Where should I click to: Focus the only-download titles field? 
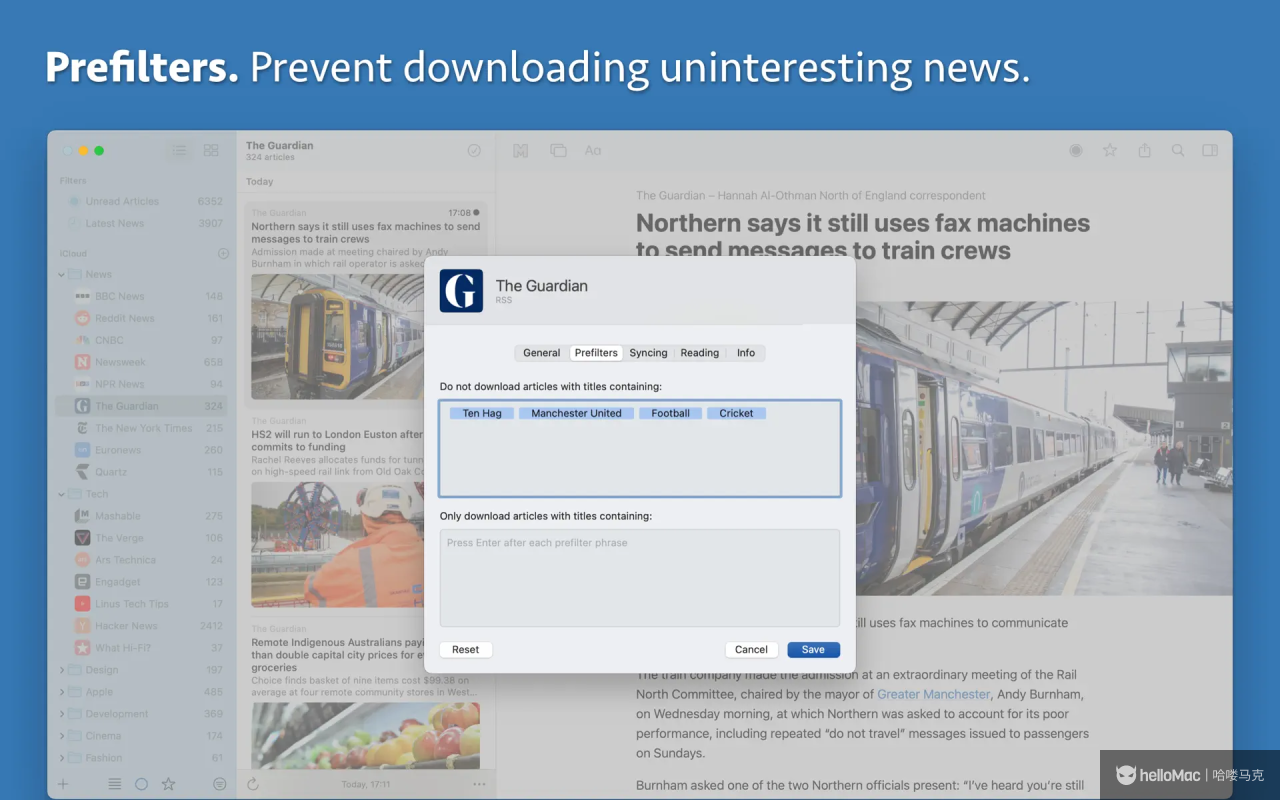(x=640, y=578)
